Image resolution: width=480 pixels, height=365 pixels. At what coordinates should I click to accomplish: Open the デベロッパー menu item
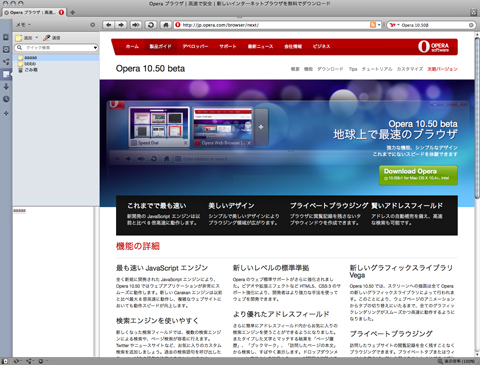click(195, 47)
